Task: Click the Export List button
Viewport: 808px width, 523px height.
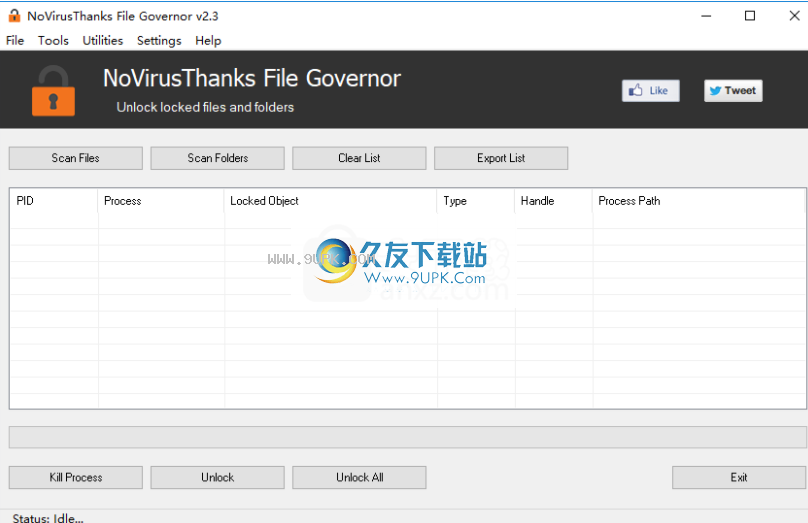Action: tap(501, 158)
